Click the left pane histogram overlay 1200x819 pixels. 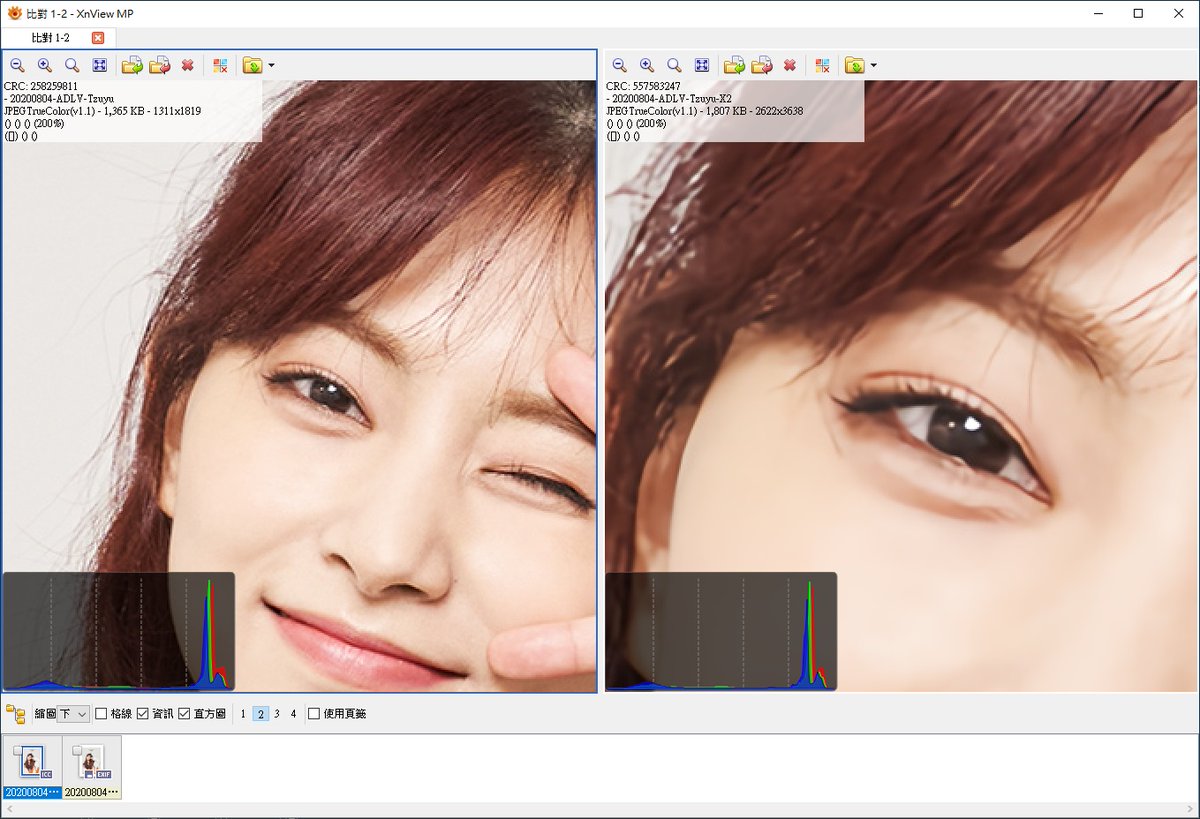[118, 631]
